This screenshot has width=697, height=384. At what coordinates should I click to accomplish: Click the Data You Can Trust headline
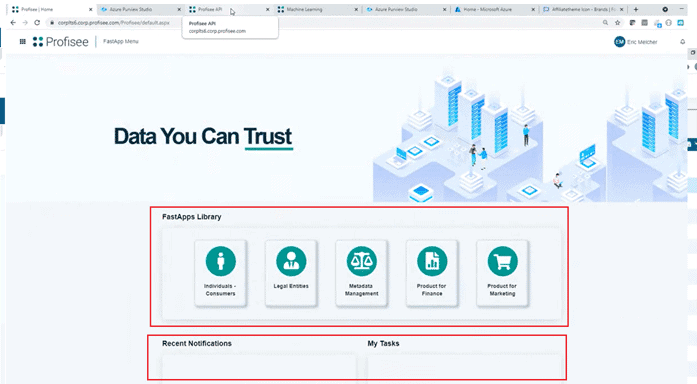[x=203, y=136]
